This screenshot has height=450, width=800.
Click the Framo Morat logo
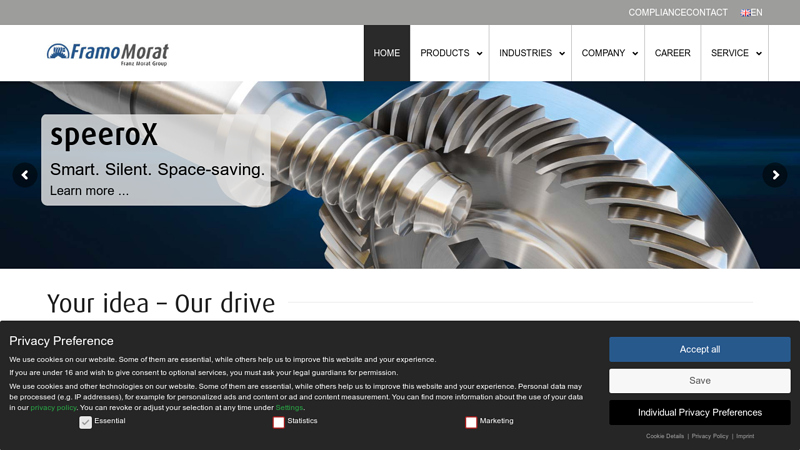(x=108, y=54)
